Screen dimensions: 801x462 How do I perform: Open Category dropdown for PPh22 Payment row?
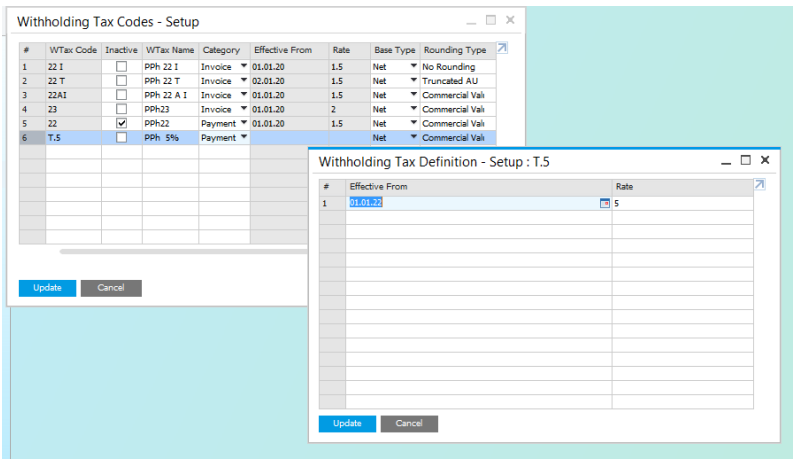[x=244, y=123]
